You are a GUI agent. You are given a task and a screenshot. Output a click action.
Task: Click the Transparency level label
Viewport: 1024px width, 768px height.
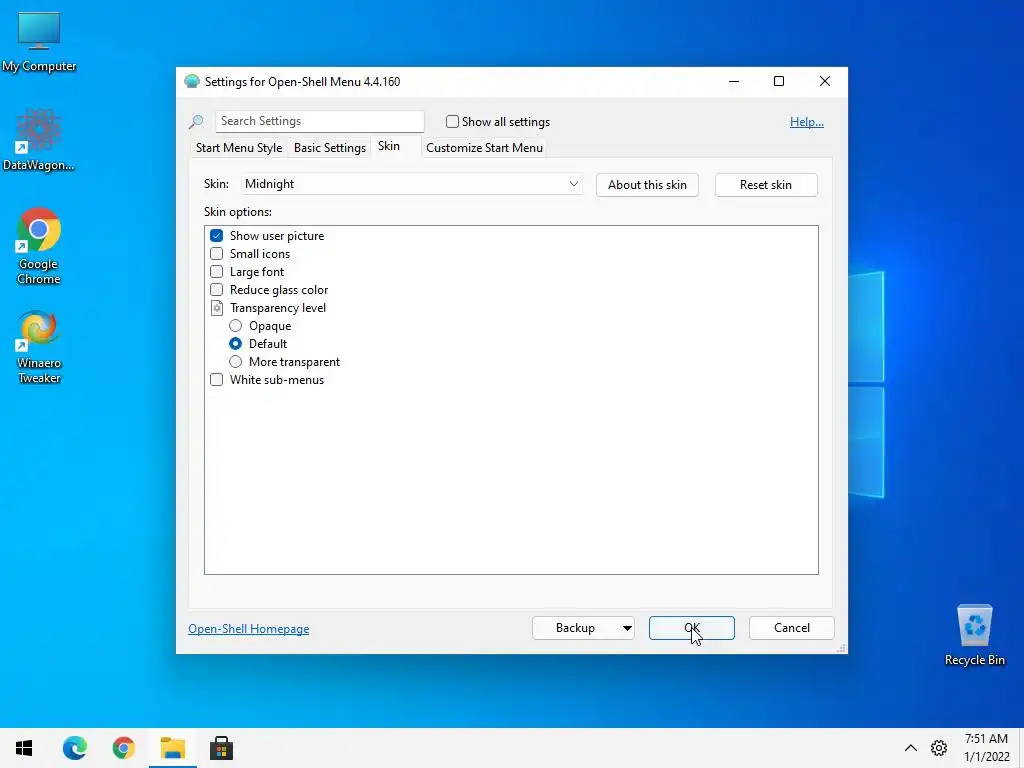[278, 308]
